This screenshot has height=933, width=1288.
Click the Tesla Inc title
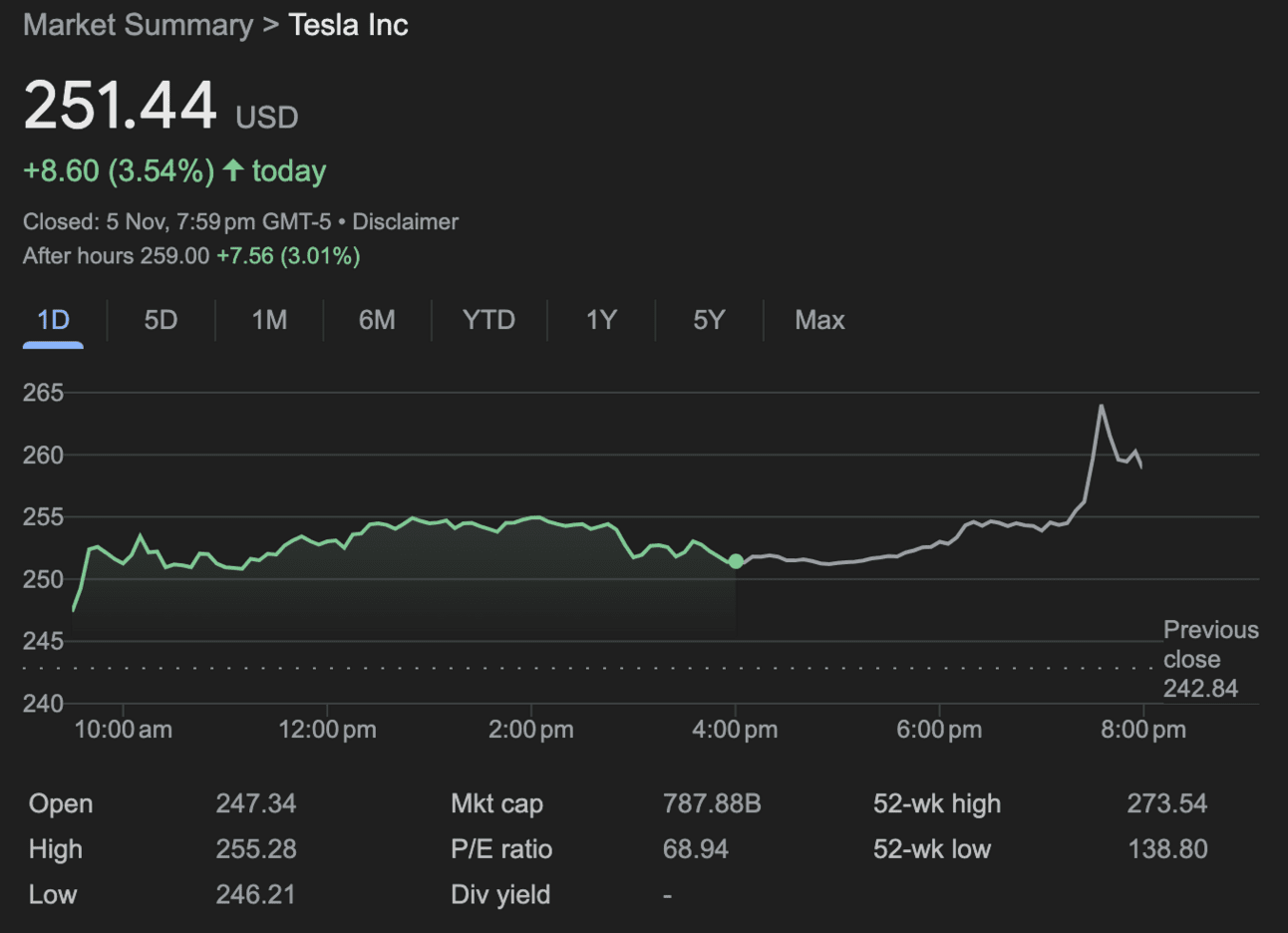348,25
